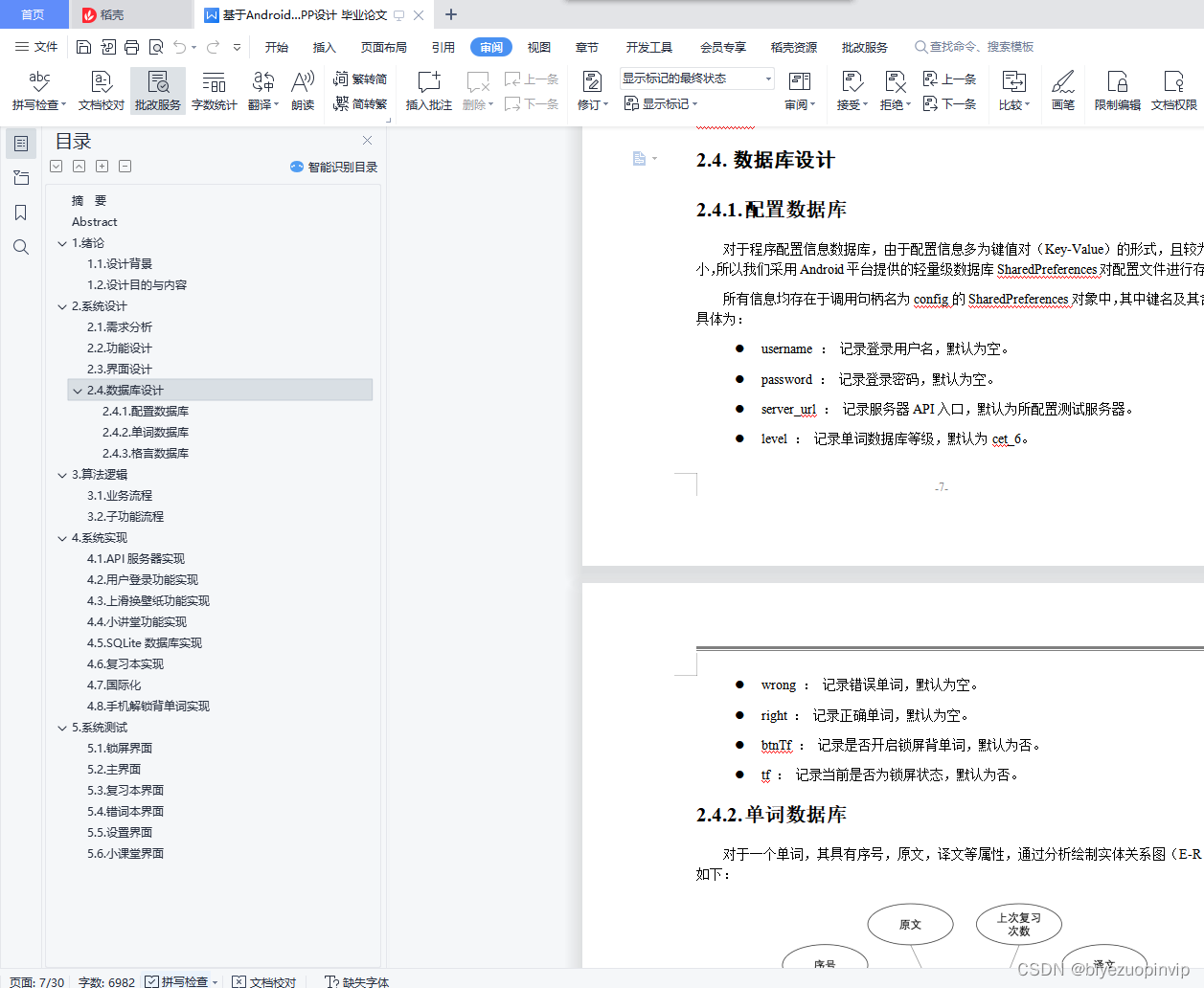Select the 拼写检查 spell check tool
This screenshot has height=988, width=1204.
pyautogui.click(x=37, y=90)
